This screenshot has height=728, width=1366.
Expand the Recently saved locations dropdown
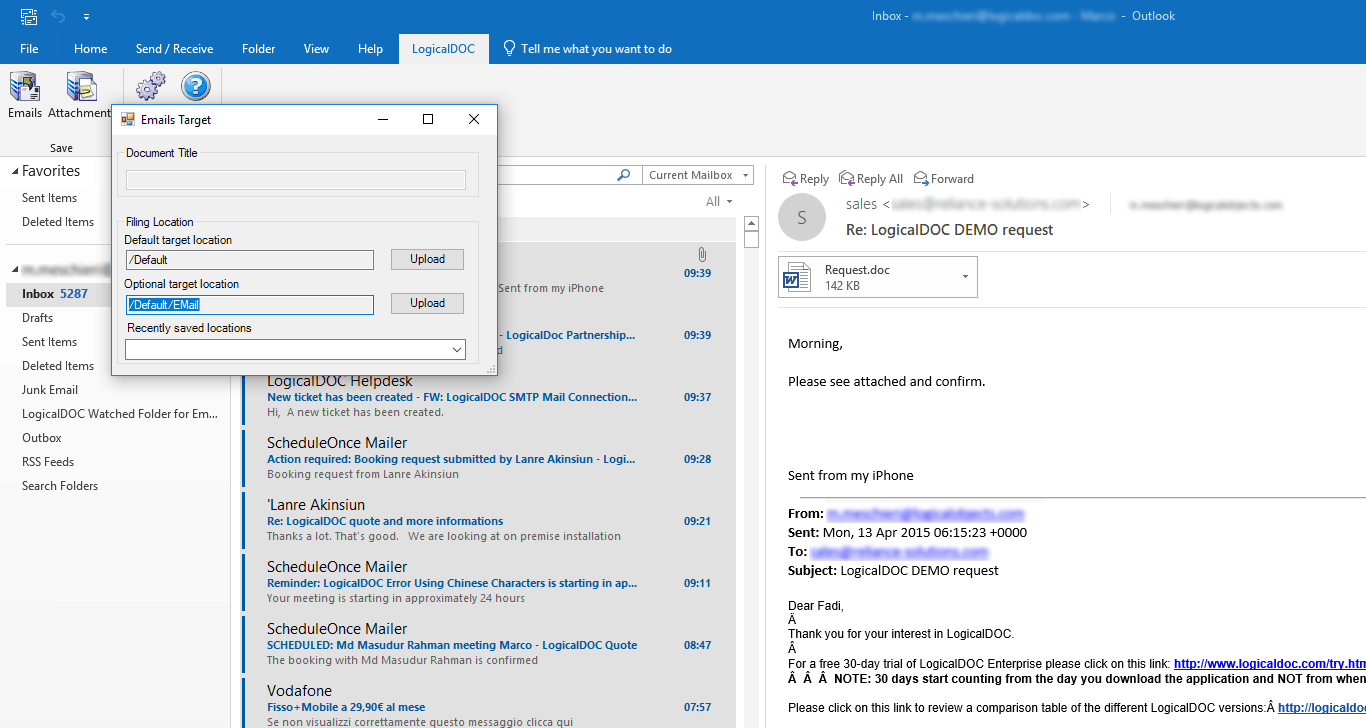tap(457, 350)
